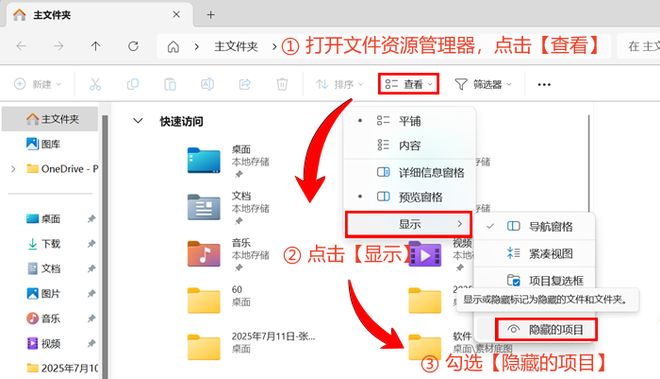Refresh the current folder view
The width and height of the screenshot is (660, 379).
(x=133, y=46)
